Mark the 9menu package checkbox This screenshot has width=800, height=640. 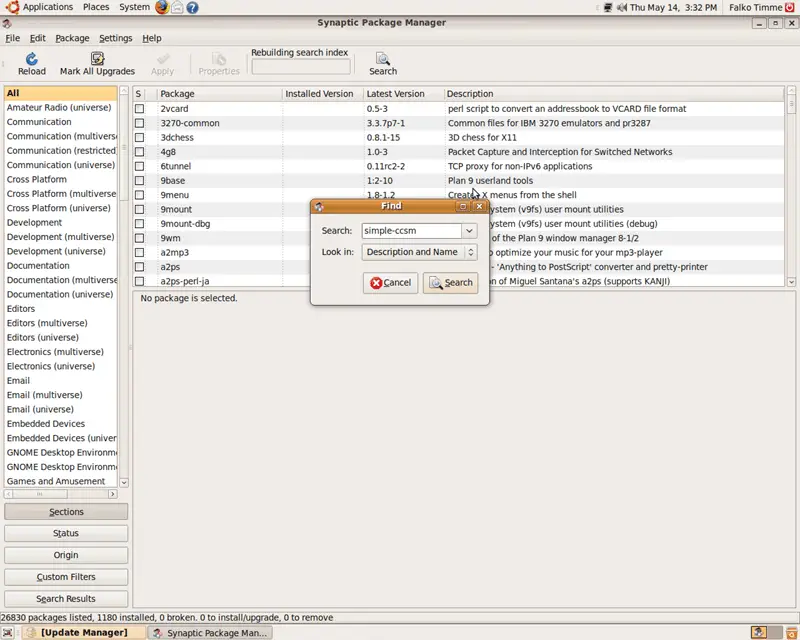pyautogui.click(x=139, y=195)
